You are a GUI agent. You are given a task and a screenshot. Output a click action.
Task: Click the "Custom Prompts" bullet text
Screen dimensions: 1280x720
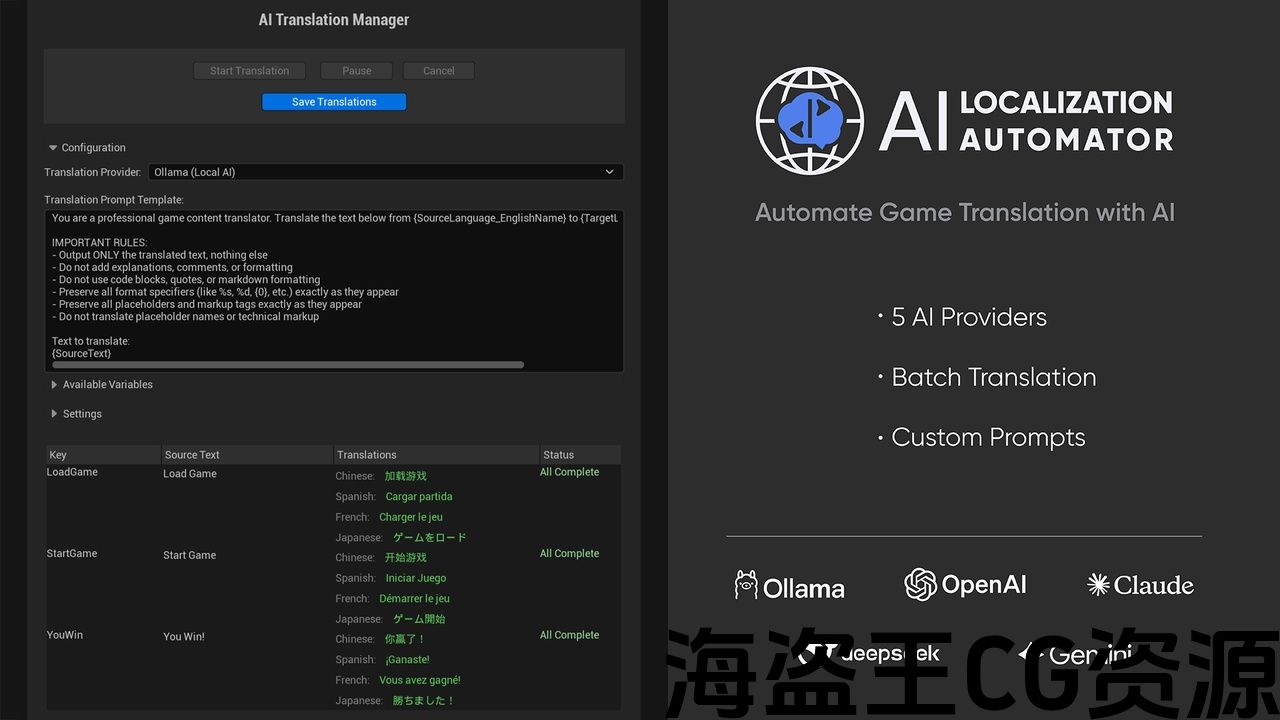point(988,438)
